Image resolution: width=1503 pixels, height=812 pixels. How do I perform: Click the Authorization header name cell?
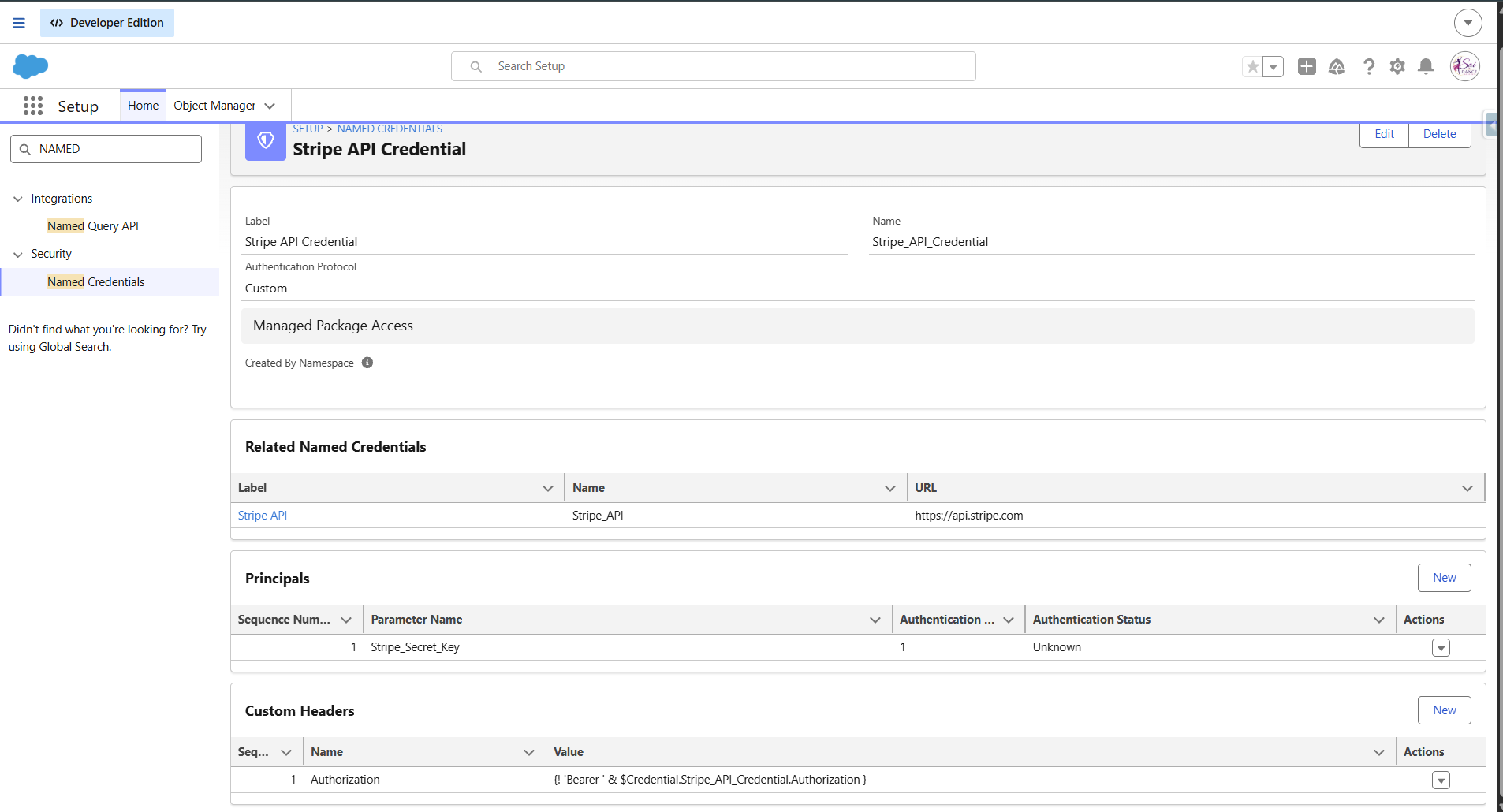pyautogui.click(x=345, y=780)
